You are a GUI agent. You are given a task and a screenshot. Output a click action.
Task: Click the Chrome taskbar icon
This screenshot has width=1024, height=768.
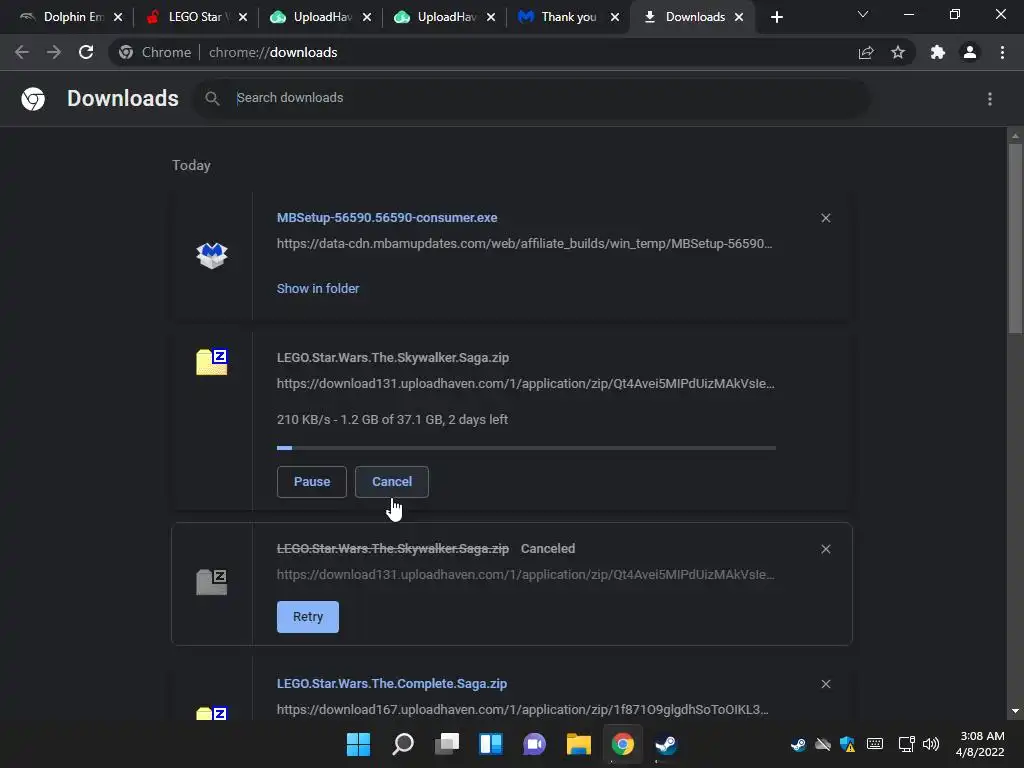coord(622,744)
